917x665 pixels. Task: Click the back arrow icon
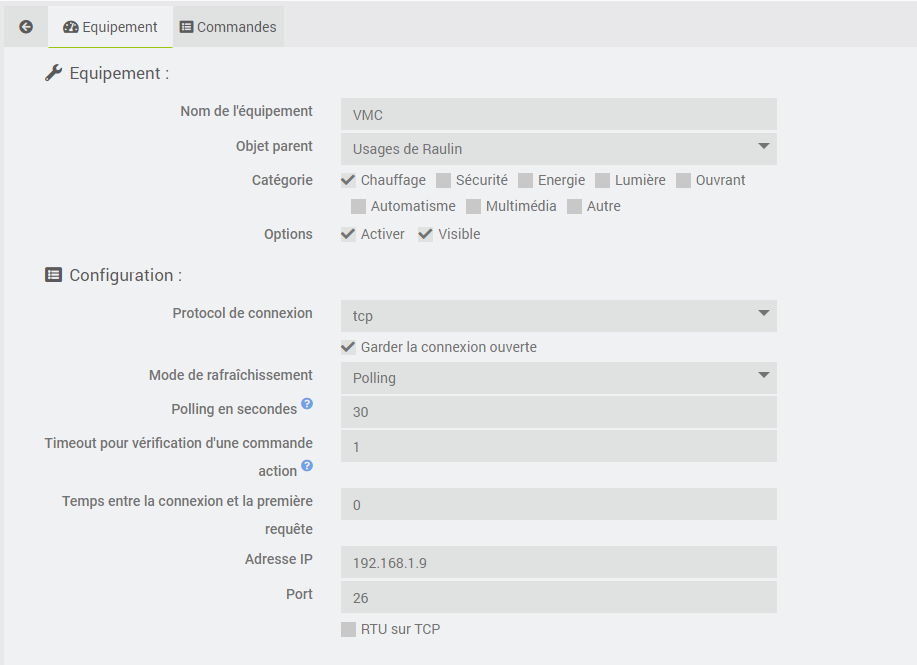click(26, 27)
